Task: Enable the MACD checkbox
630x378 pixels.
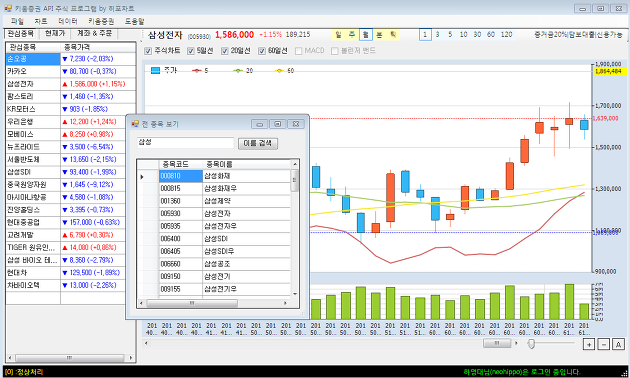Action: (x=299, y=51)
